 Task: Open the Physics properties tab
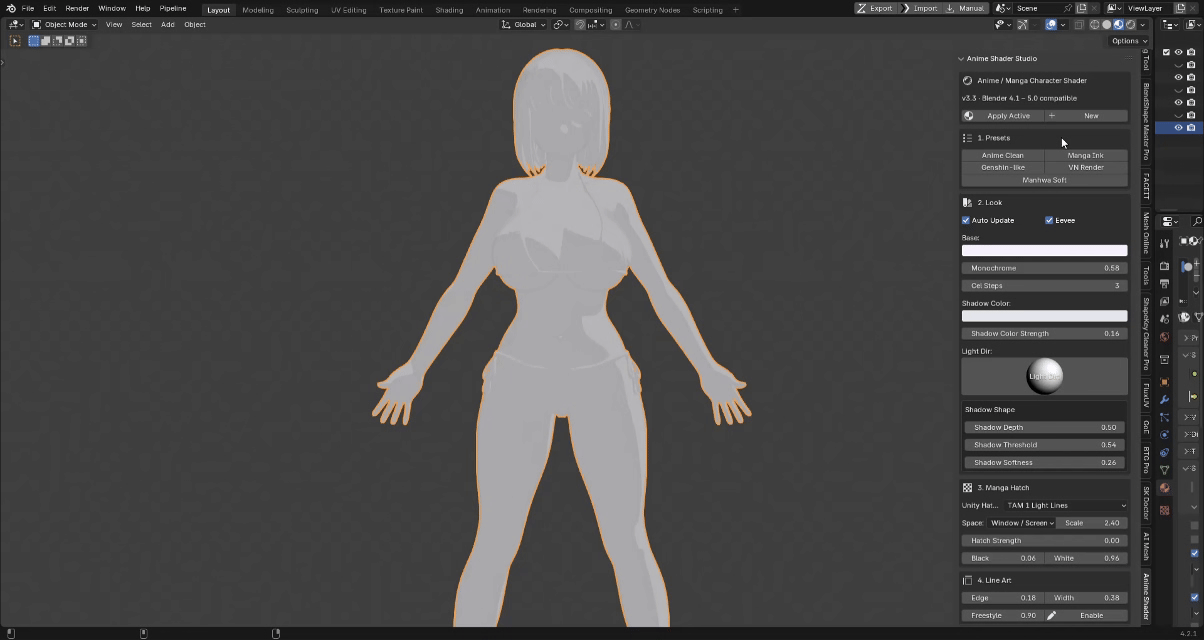(1164, 434)
